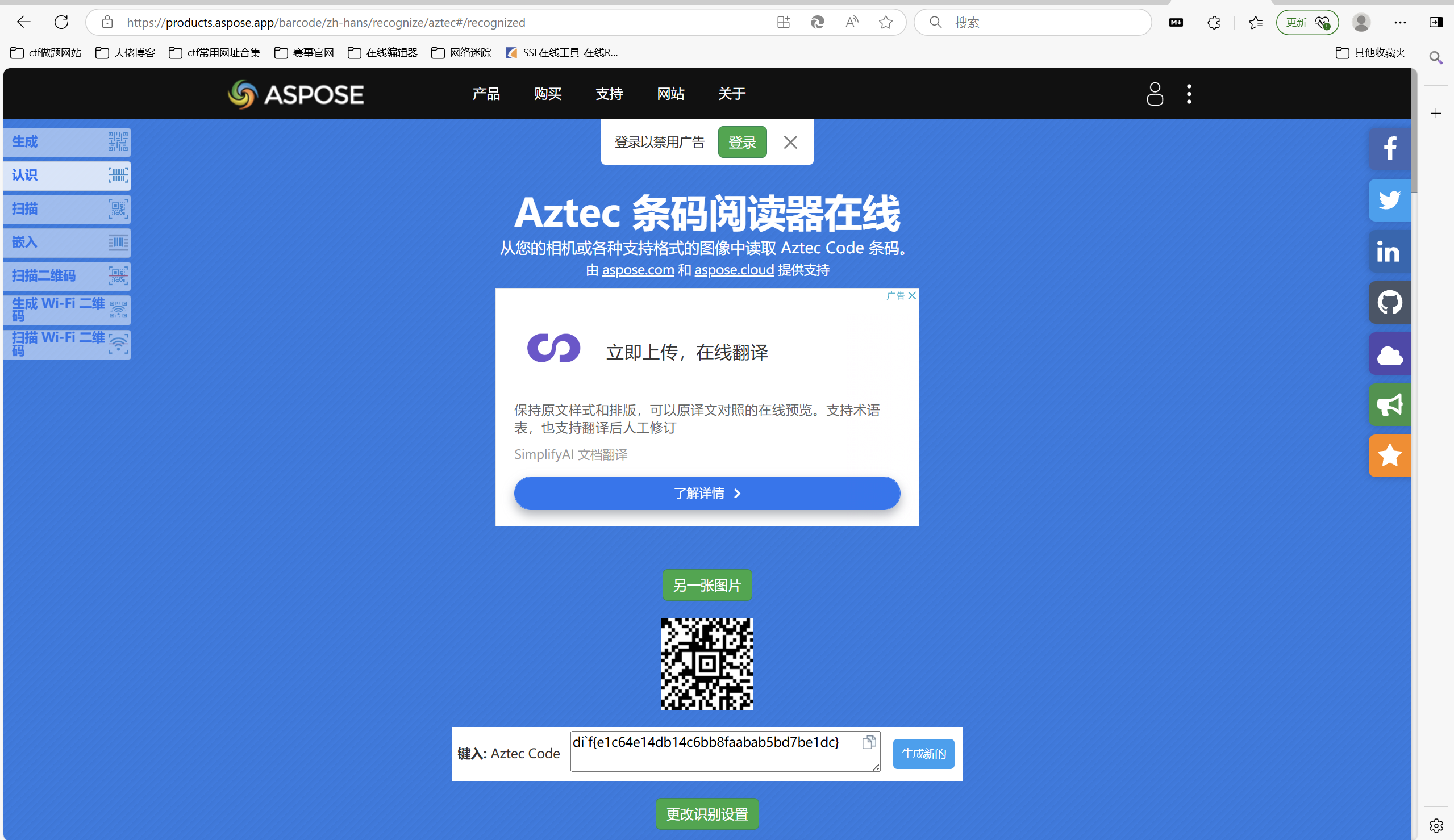Open the browser settings ellipsis menu
Screen dimensions: 1454x840
pos(1401,23)
